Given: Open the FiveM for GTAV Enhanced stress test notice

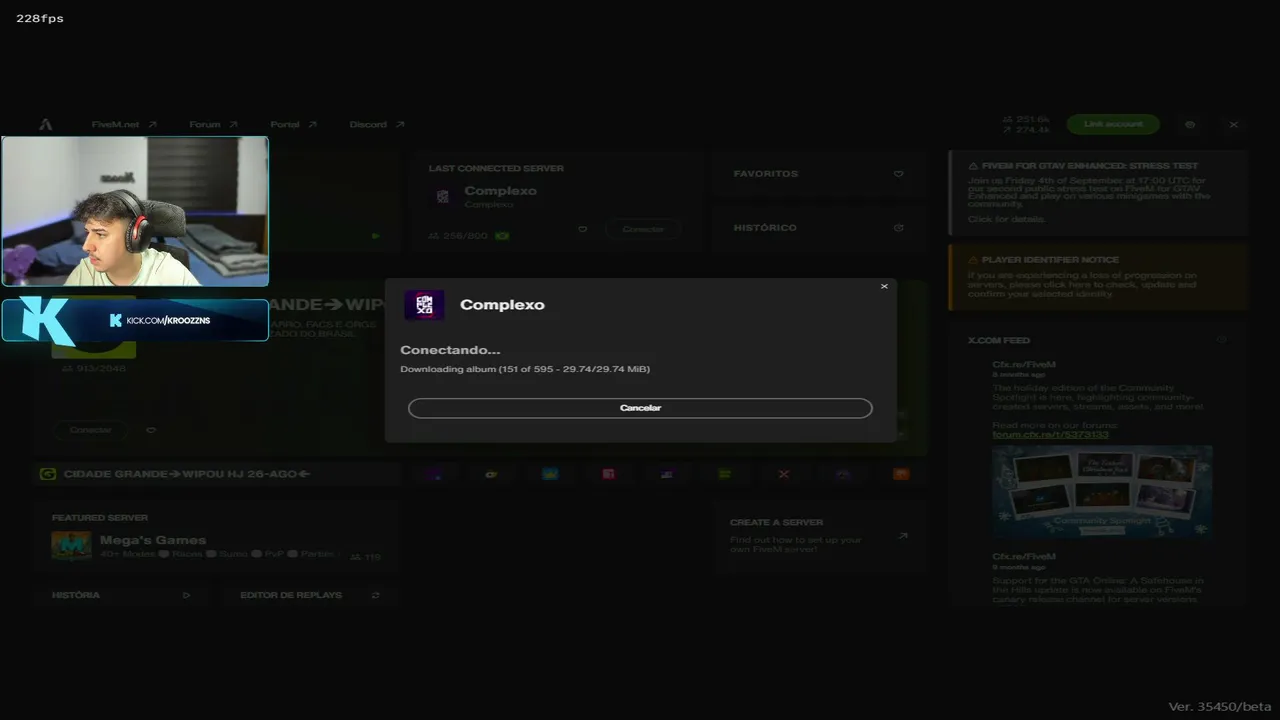Looking at the screenshot, I should (x=1098, y=192).
